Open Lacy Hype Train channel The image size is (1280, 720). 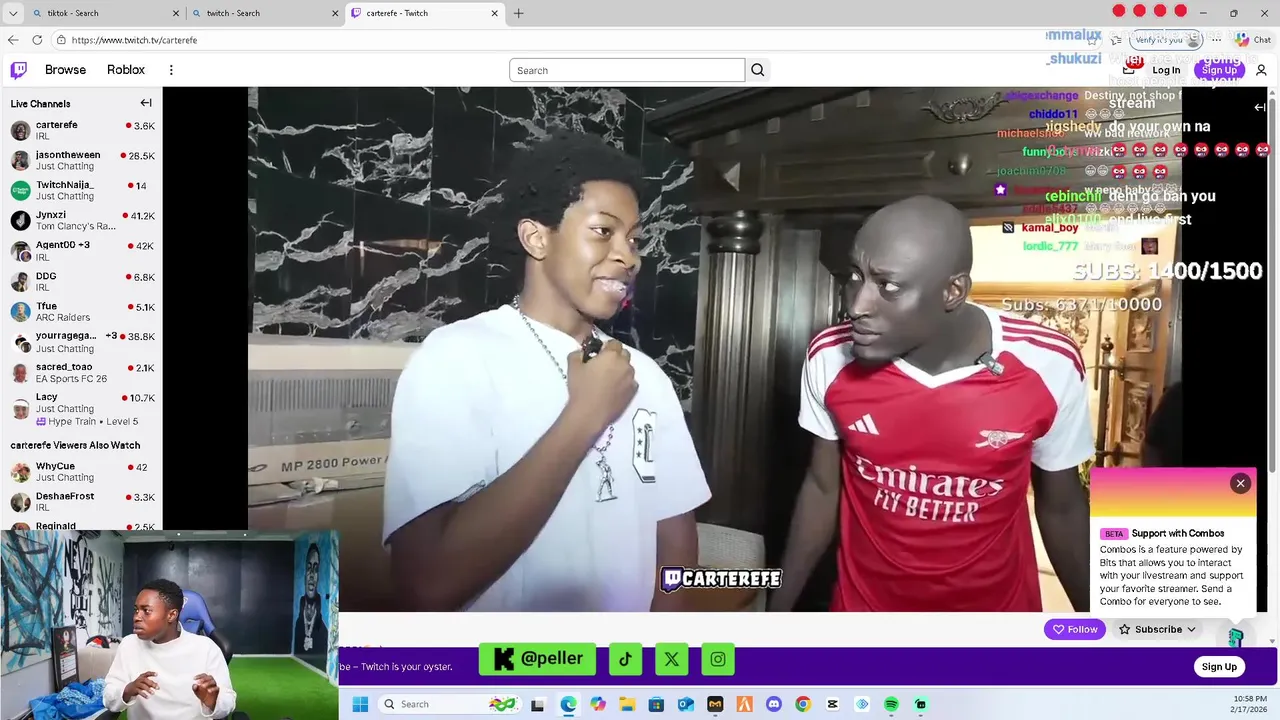(x=81, y=408)
